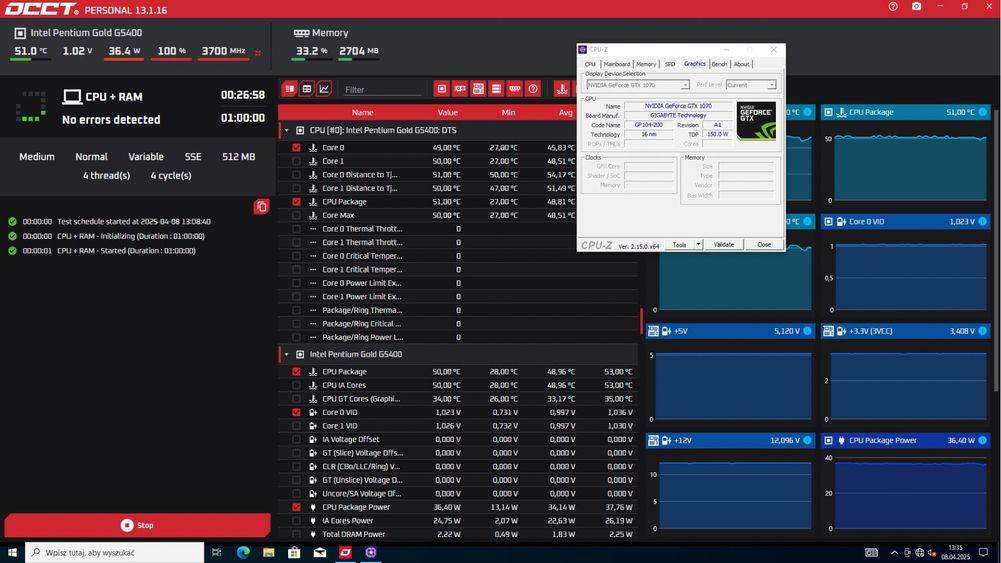
Task: Filter sensors by unknown question-mark icon
Action: click(533, 89)
